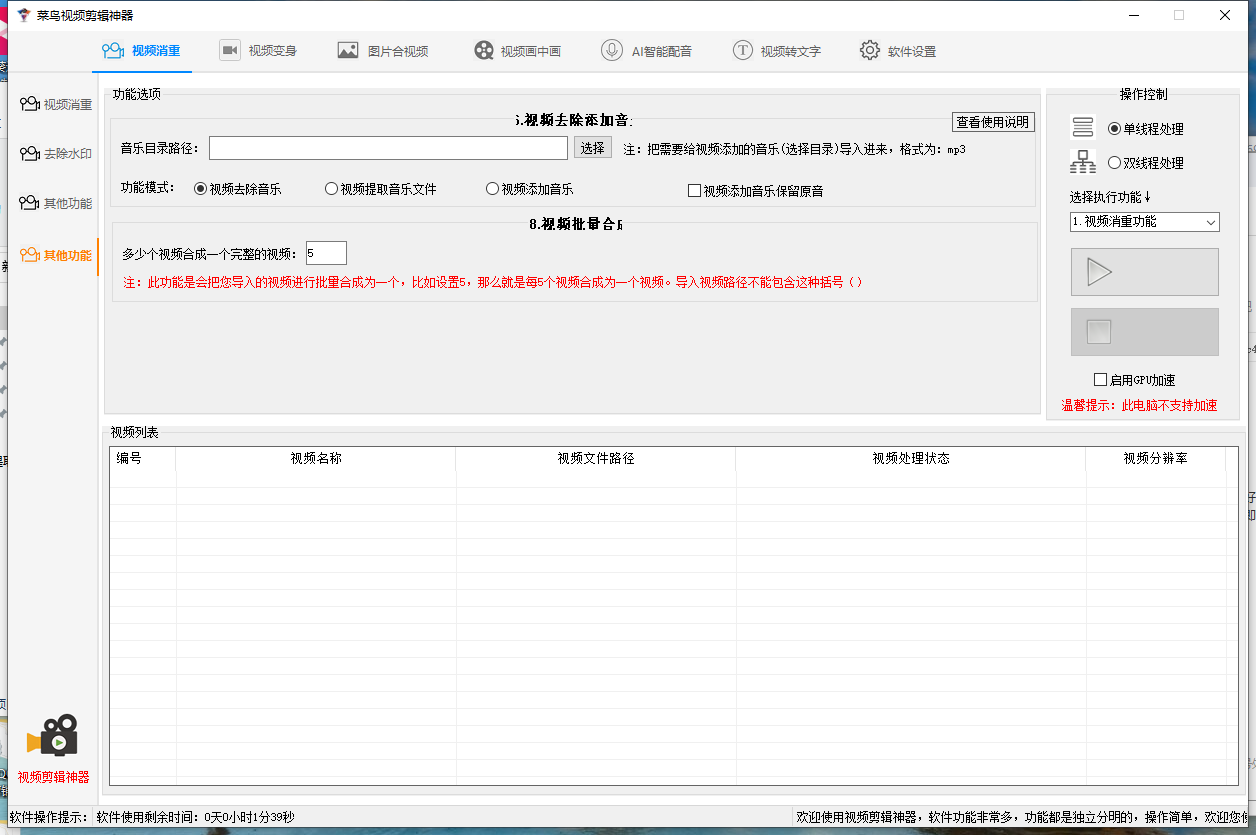Toggle 启用GPU加速 checkbox
Image resolution: width=1256 pixels, height=835 pixels.
1101,380
